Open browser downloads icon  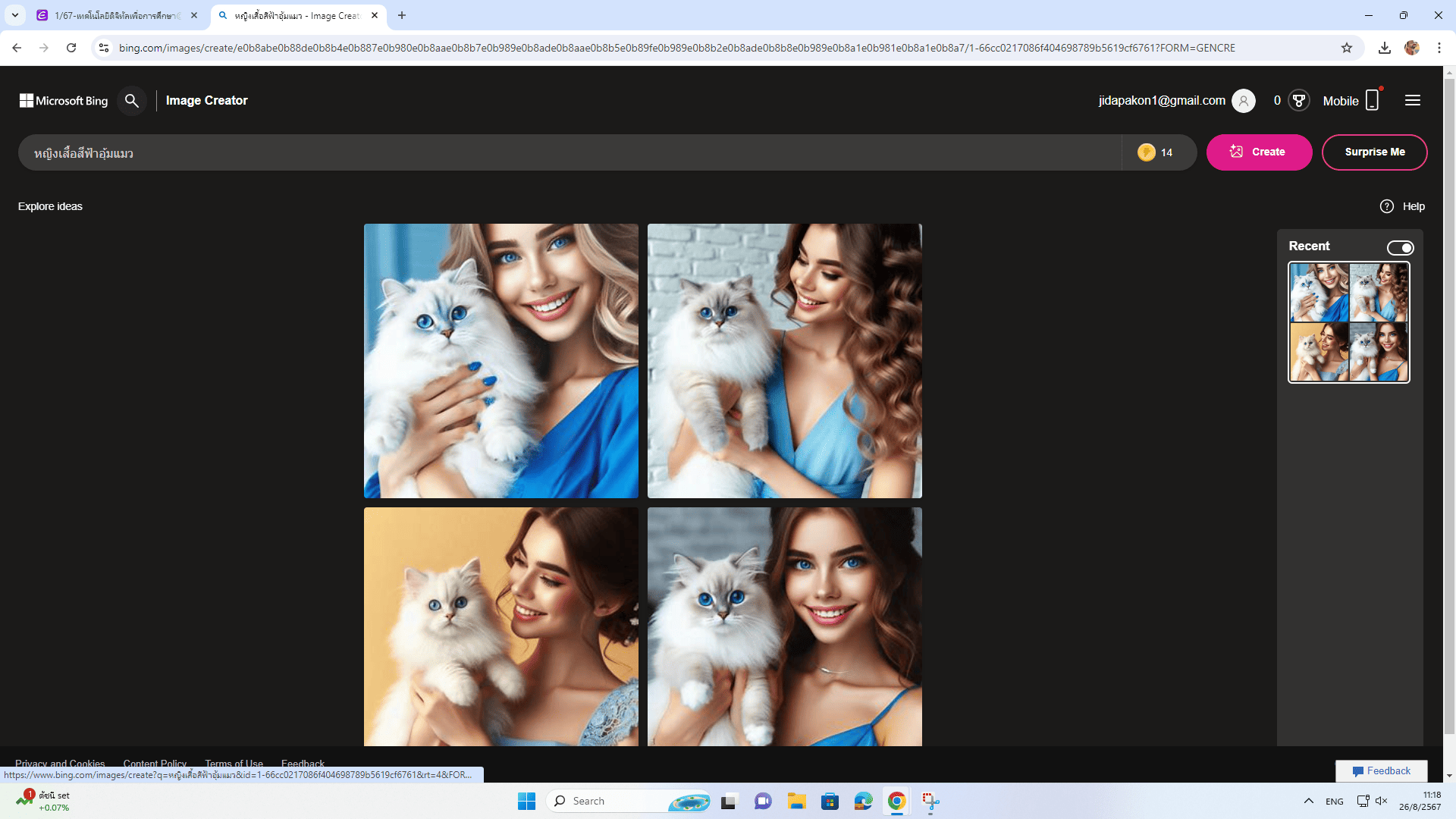click(x=1385, y=48)
